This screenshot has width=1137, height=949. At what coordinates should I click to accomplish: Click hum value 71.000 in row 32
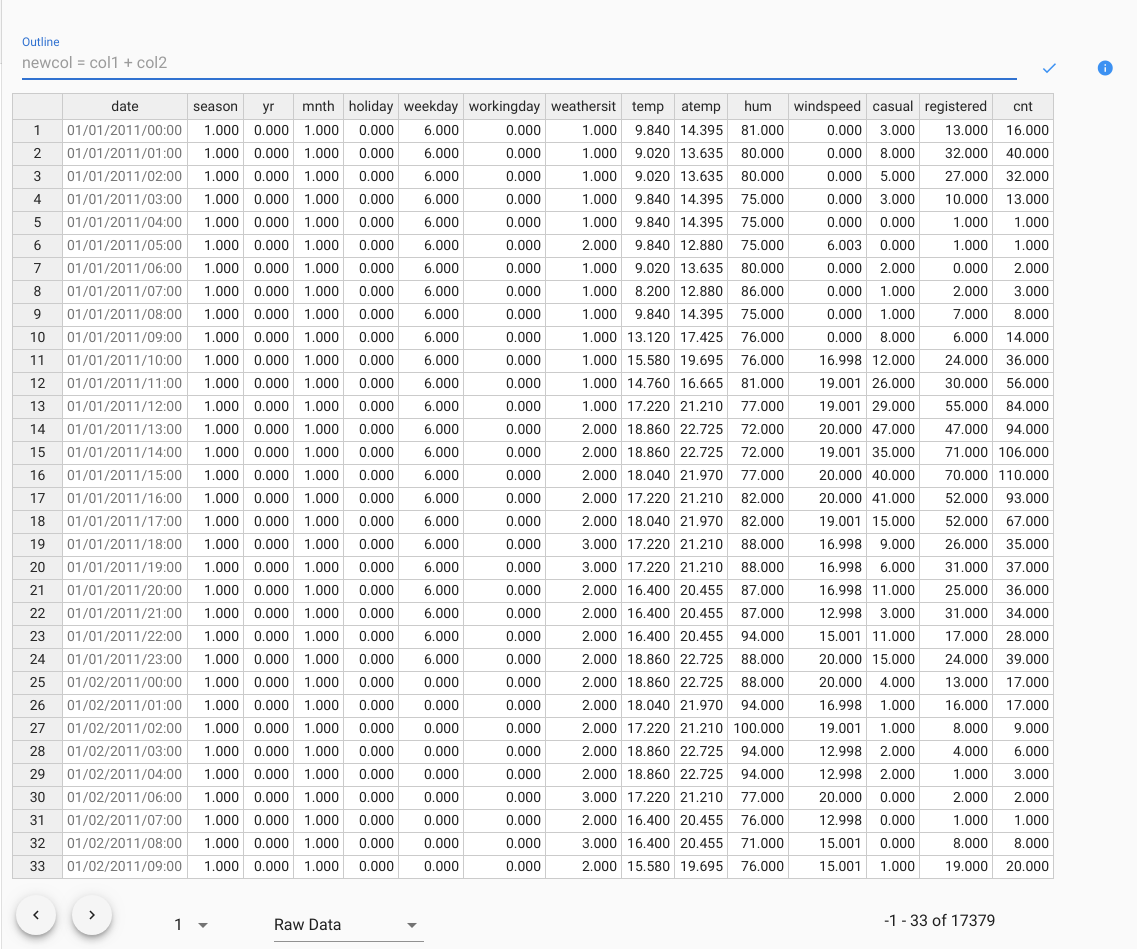pyautogui.click(x=758, y=843)
